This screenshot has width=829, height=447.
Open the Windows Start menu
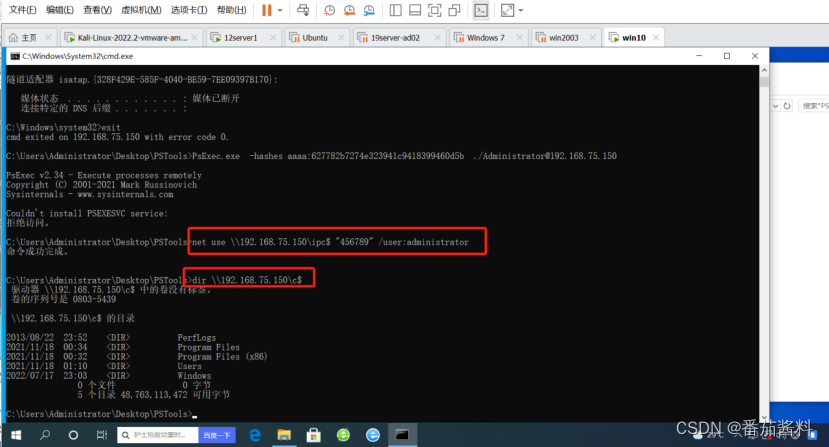[16, 435]
